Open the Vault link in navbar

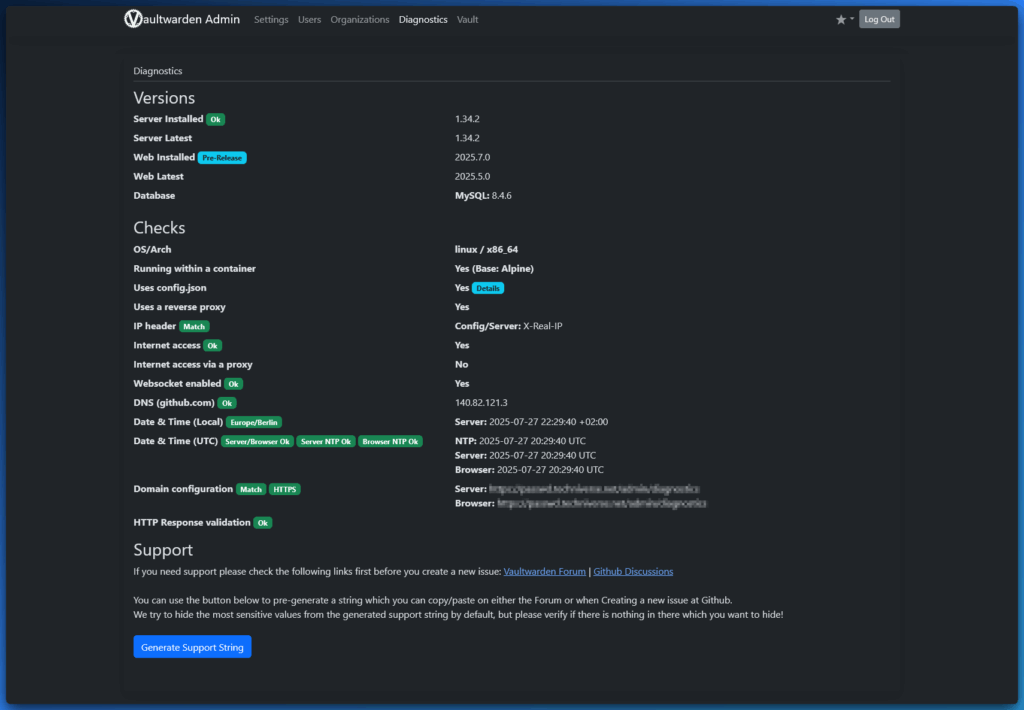tap(468, 20)
